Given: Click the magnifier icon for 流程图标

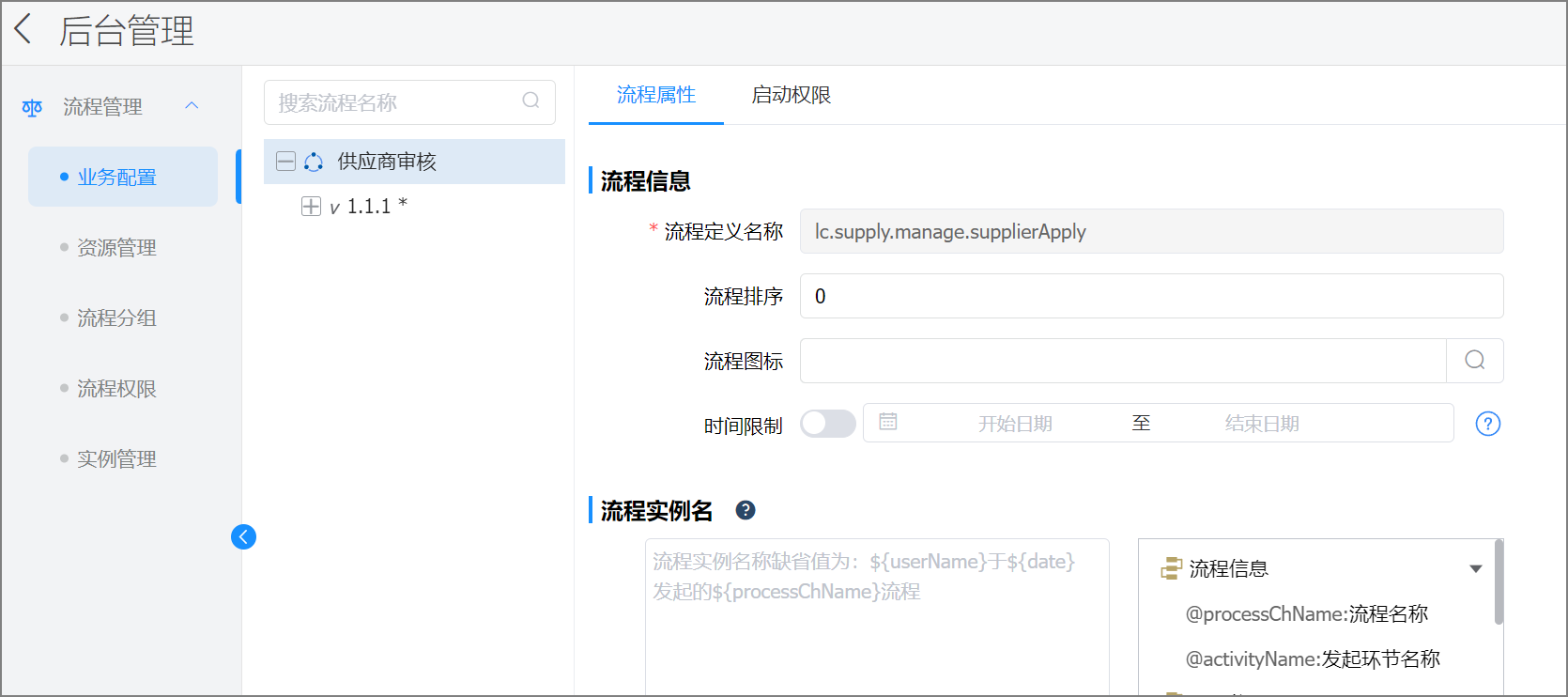Looking at the screenshot, I should (x=1474, y=361).
